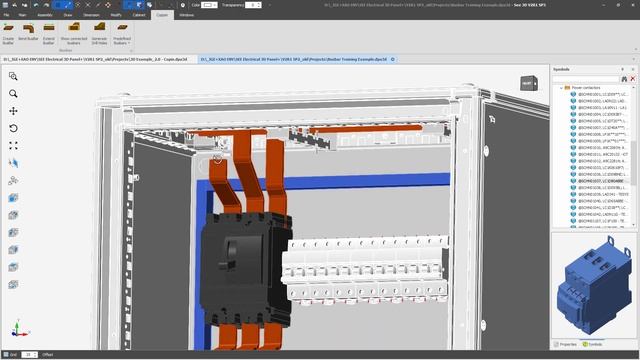The height and width of the screenshot is (360, 640).
Task: Open the Predefined Busbars dropdown
Action: [122, 33]
